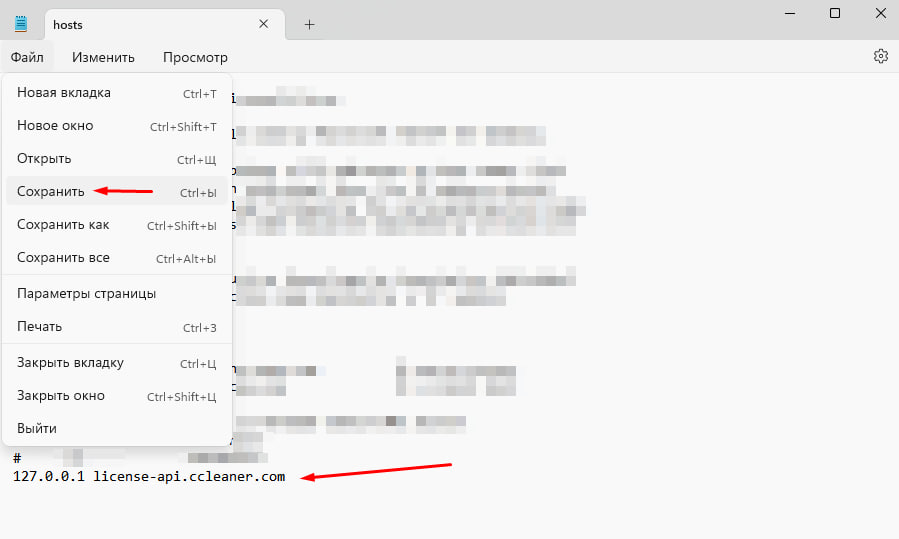This screenshot has height=539, width=899.
Task: Open the settings gear icon
Action: (x=881, y=56)
